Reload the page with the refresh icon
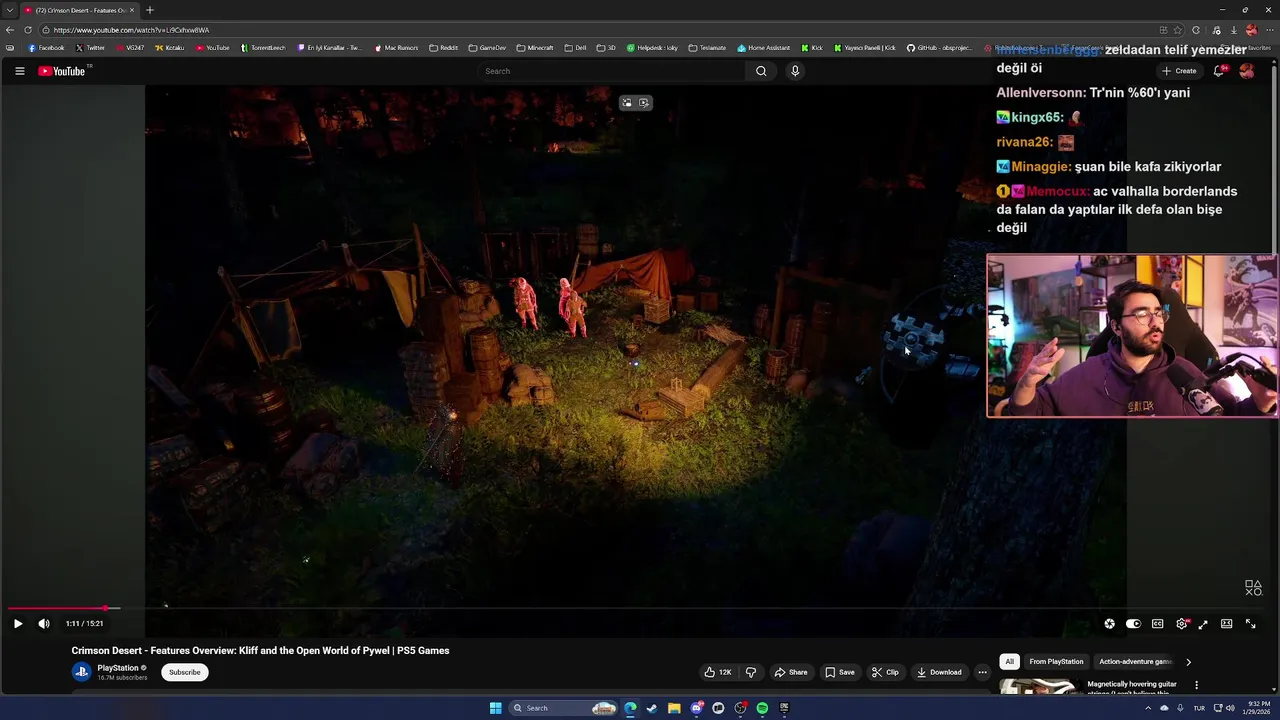 click(x=28, y=30)
